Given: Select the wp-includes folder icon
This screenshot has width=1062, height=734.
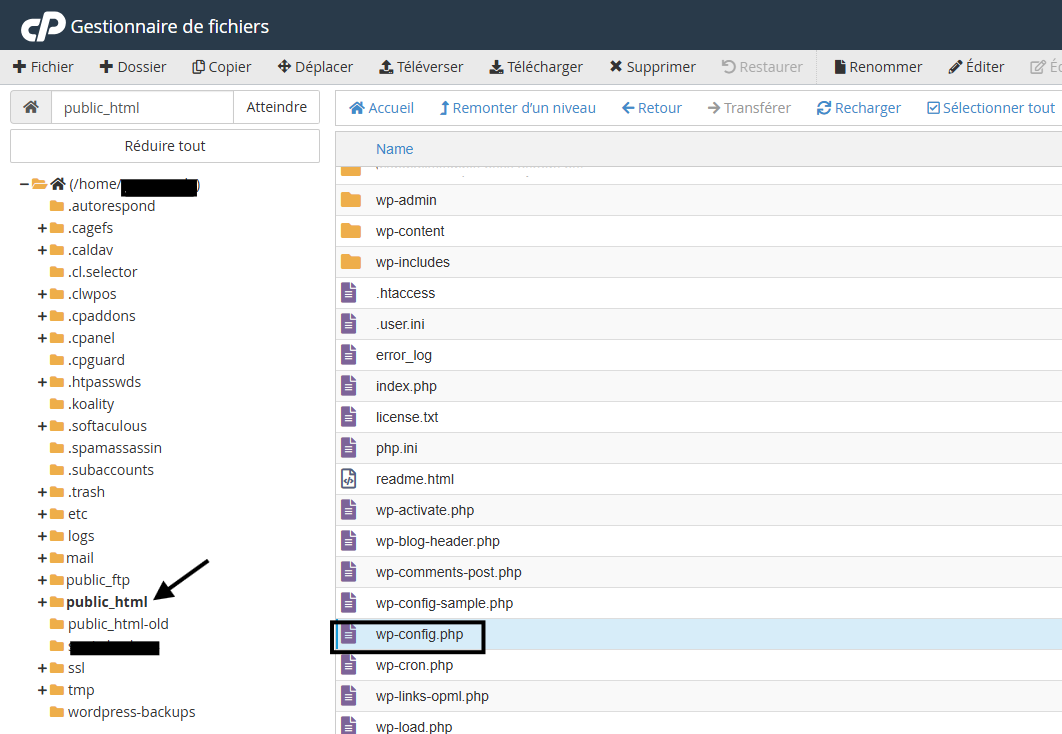Looking at the screenshot, I should [351, 262].
